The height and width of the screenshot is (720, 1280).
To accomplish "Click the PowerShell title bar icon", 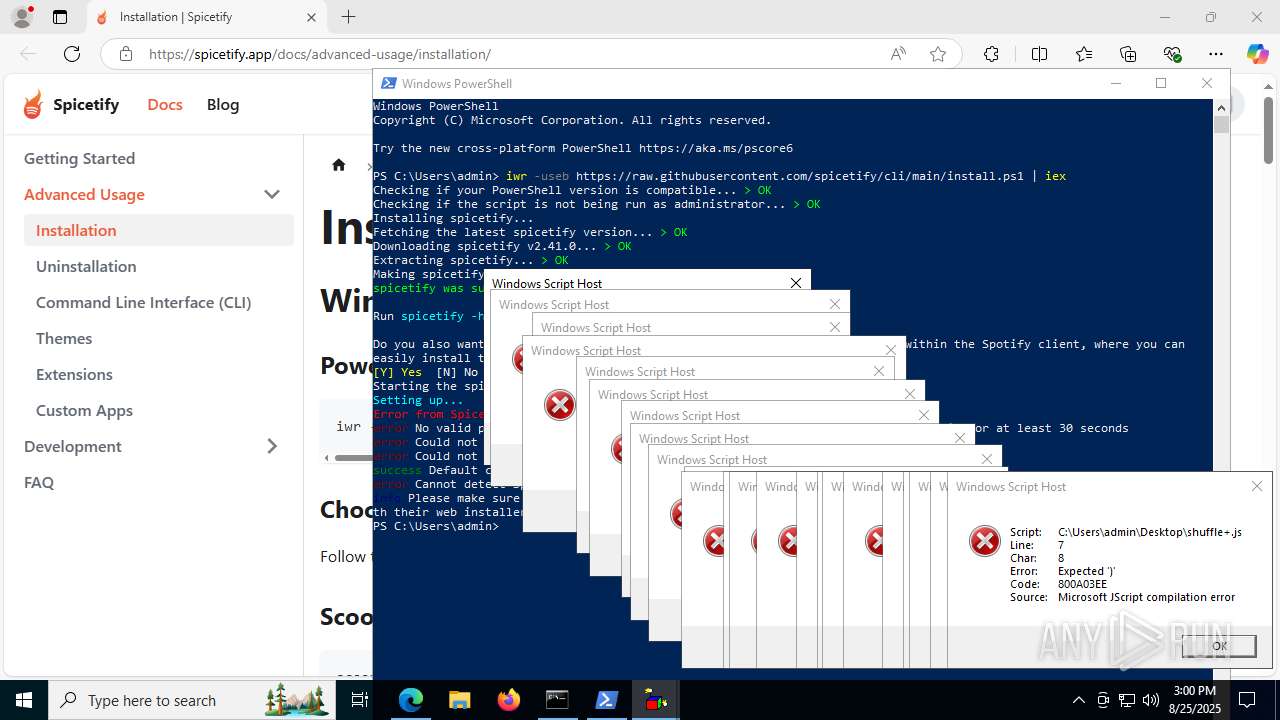I will [387, 83].
